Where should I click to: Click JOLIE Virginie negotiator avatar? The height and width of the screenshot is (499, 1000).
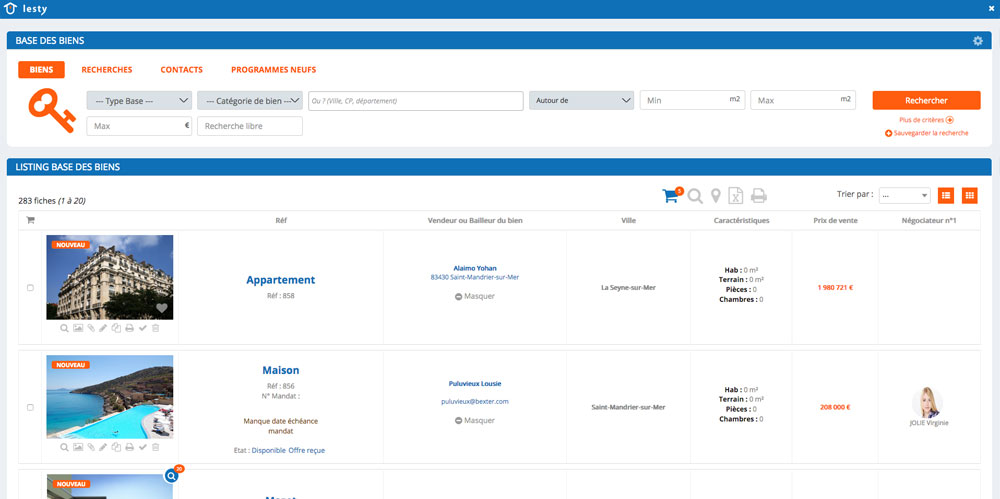click(927, 403)
